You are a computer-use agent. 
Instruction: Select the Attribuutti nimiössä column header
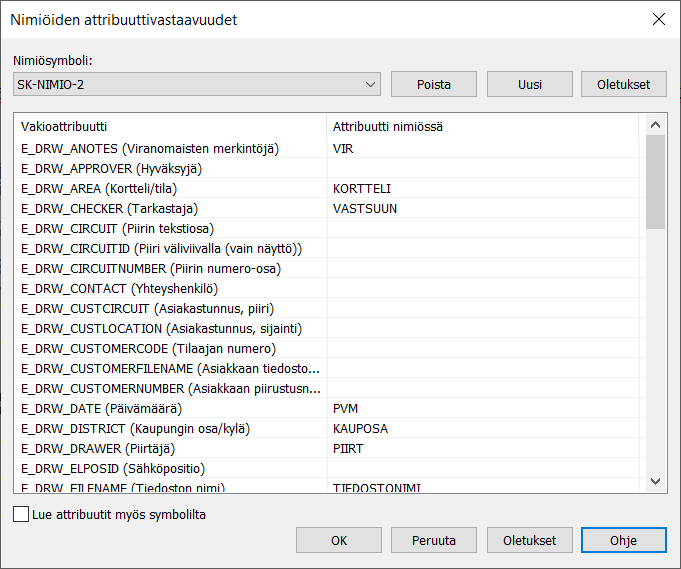coord(480,127)
